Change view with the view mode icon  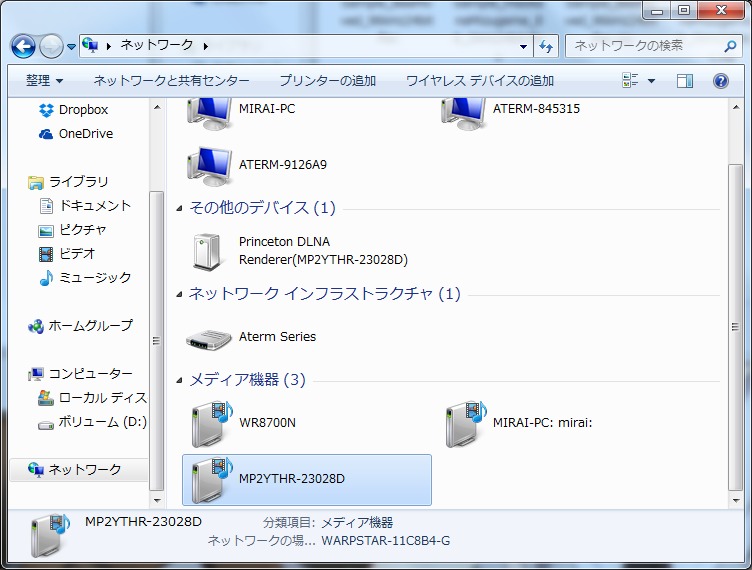click(x=630, y=81)
